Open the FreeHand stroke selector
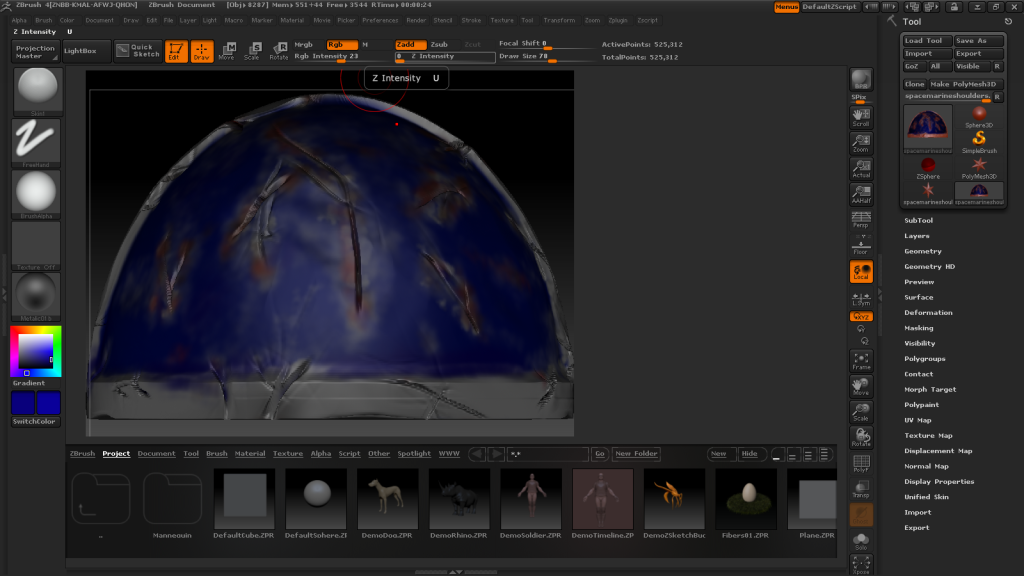This screenshot has width=1024, height=576. click(x=36, y=142)
